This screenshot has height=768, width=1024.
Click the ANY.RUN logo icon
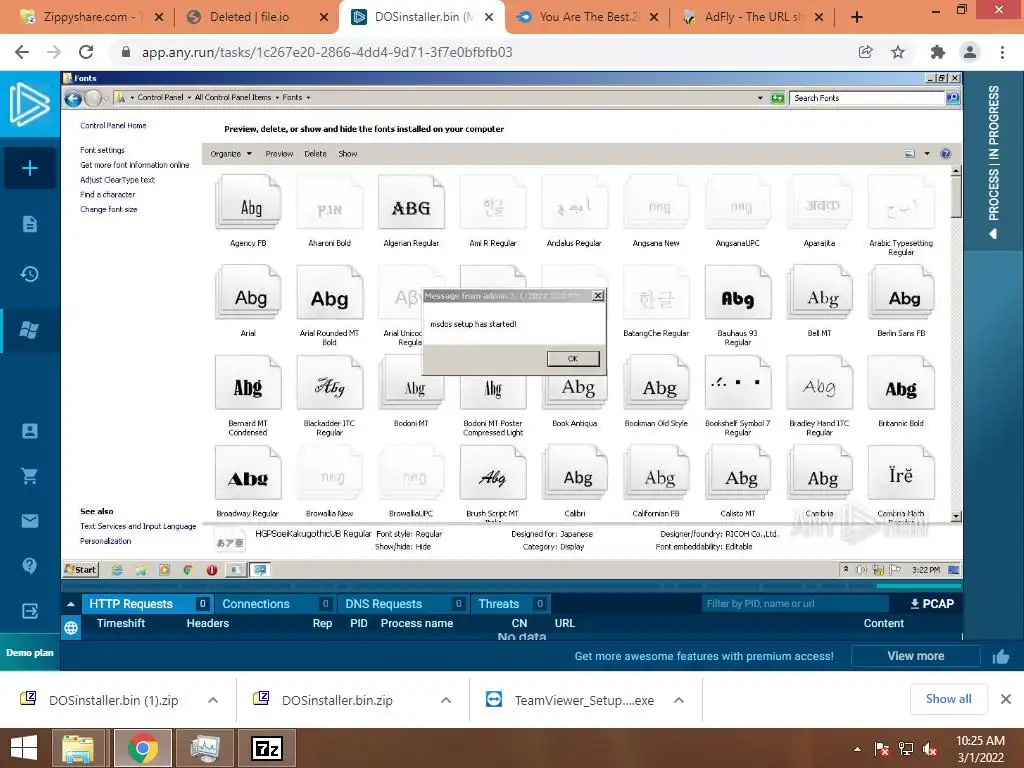pos(29,104)
